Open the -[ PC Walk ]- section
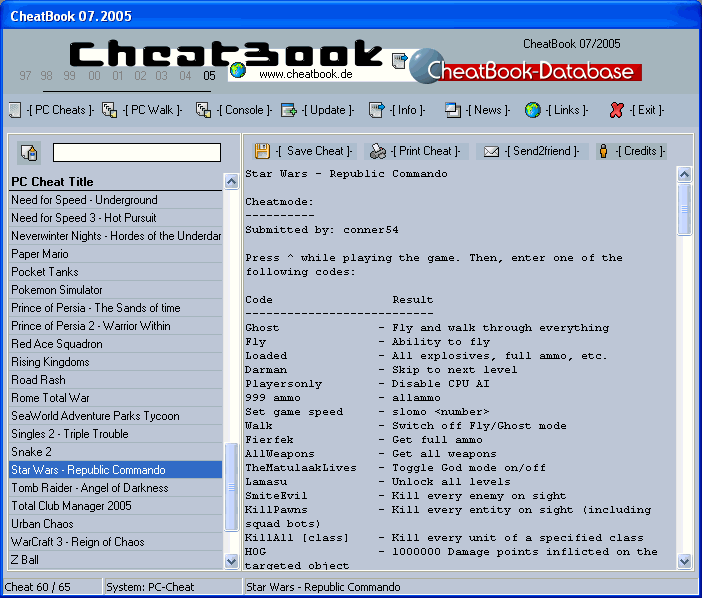This screenshot has height=598, width=702. coord(153,110)
